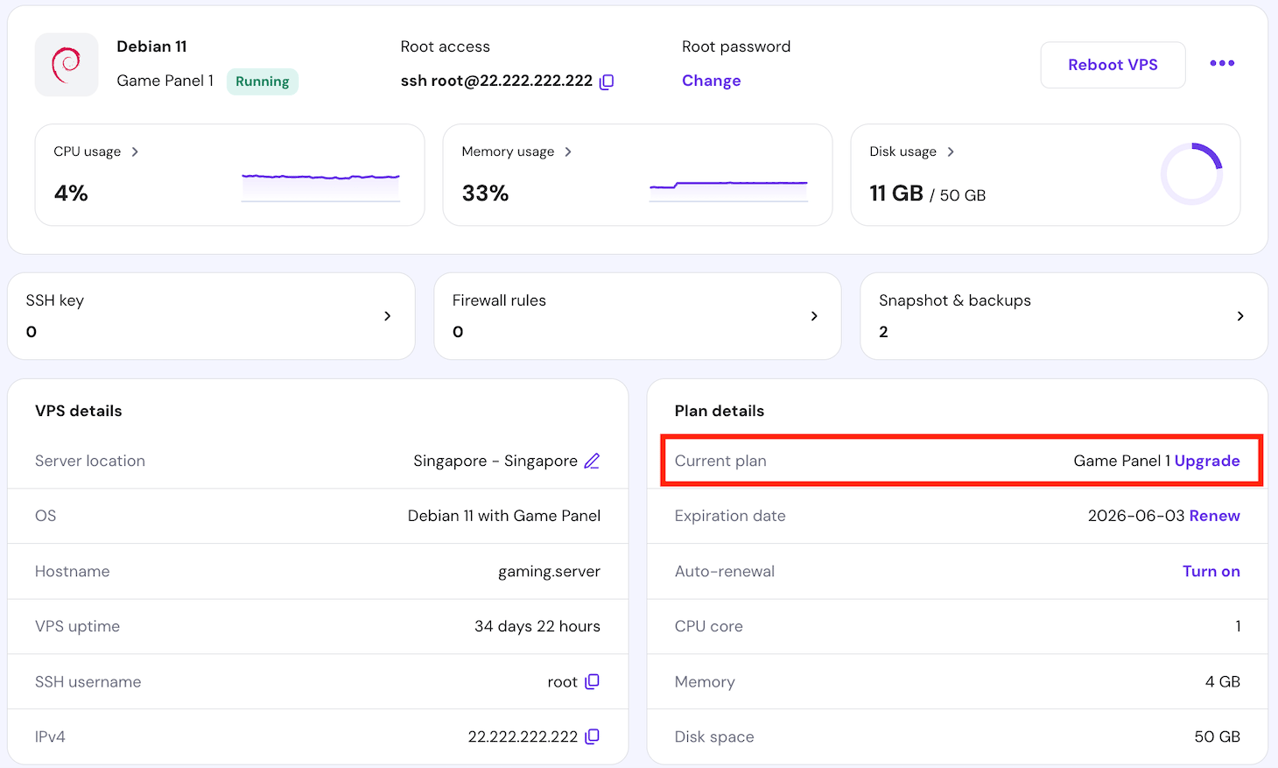Select the Plan details section header
1278x768 pixels.
pyautogui.click(x=721, y=410)
